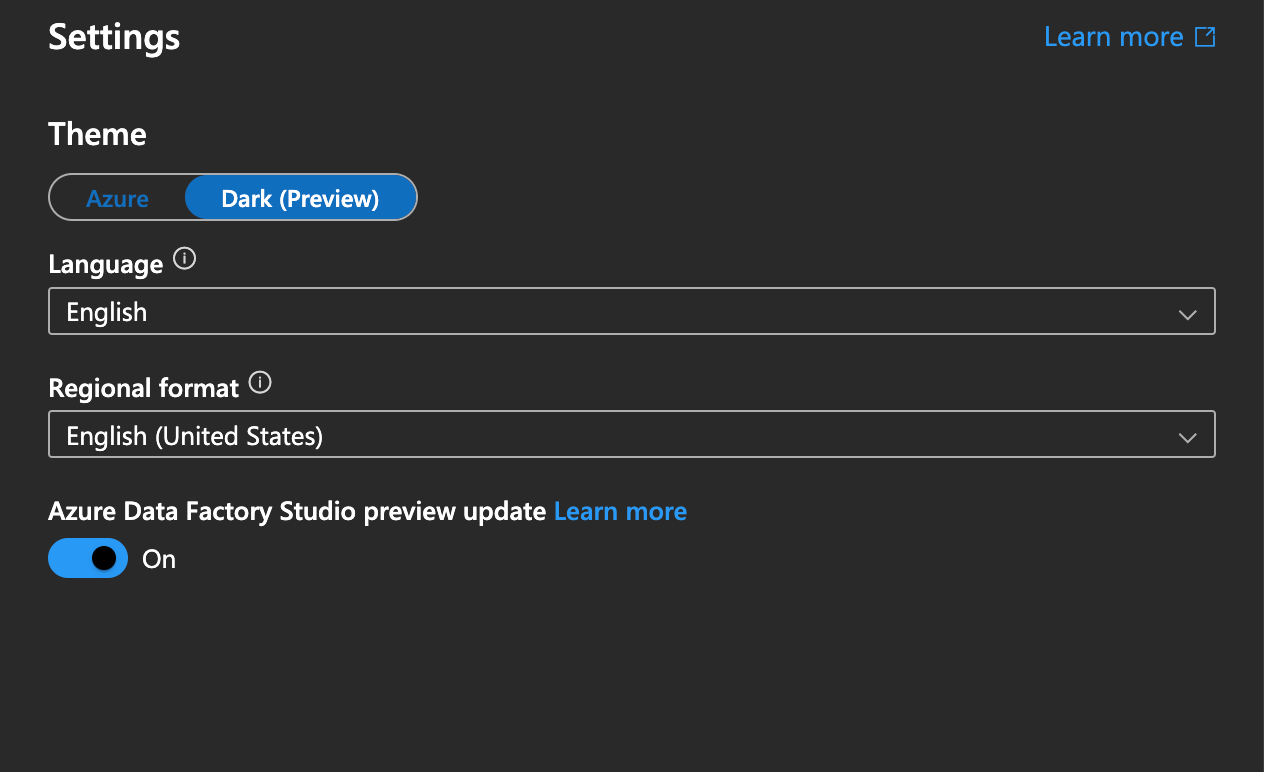Click the Regional format field label

pos(143,387)
